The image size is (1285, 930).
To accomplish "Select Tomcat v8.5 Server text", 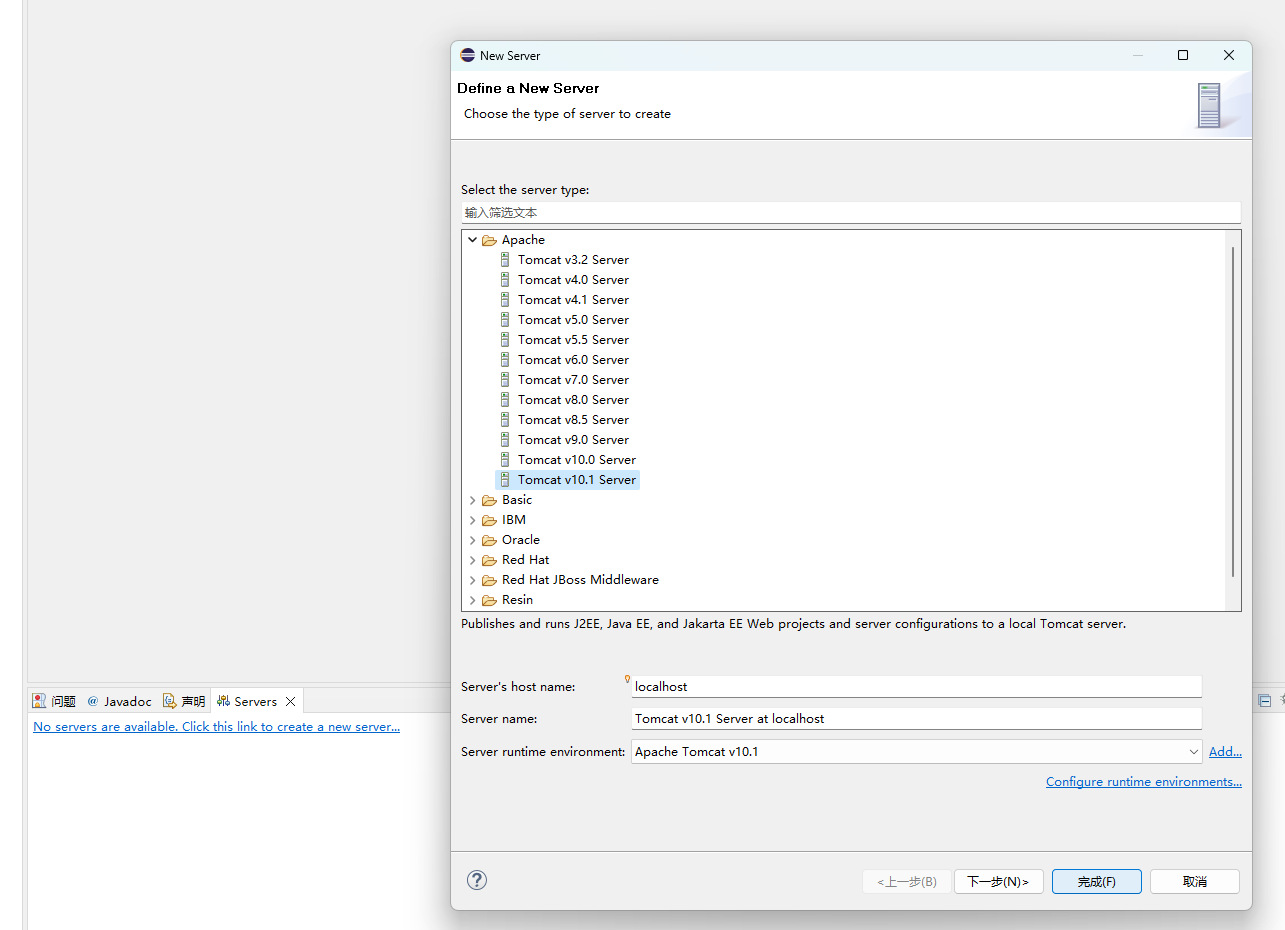I will (x=573, y=419).
